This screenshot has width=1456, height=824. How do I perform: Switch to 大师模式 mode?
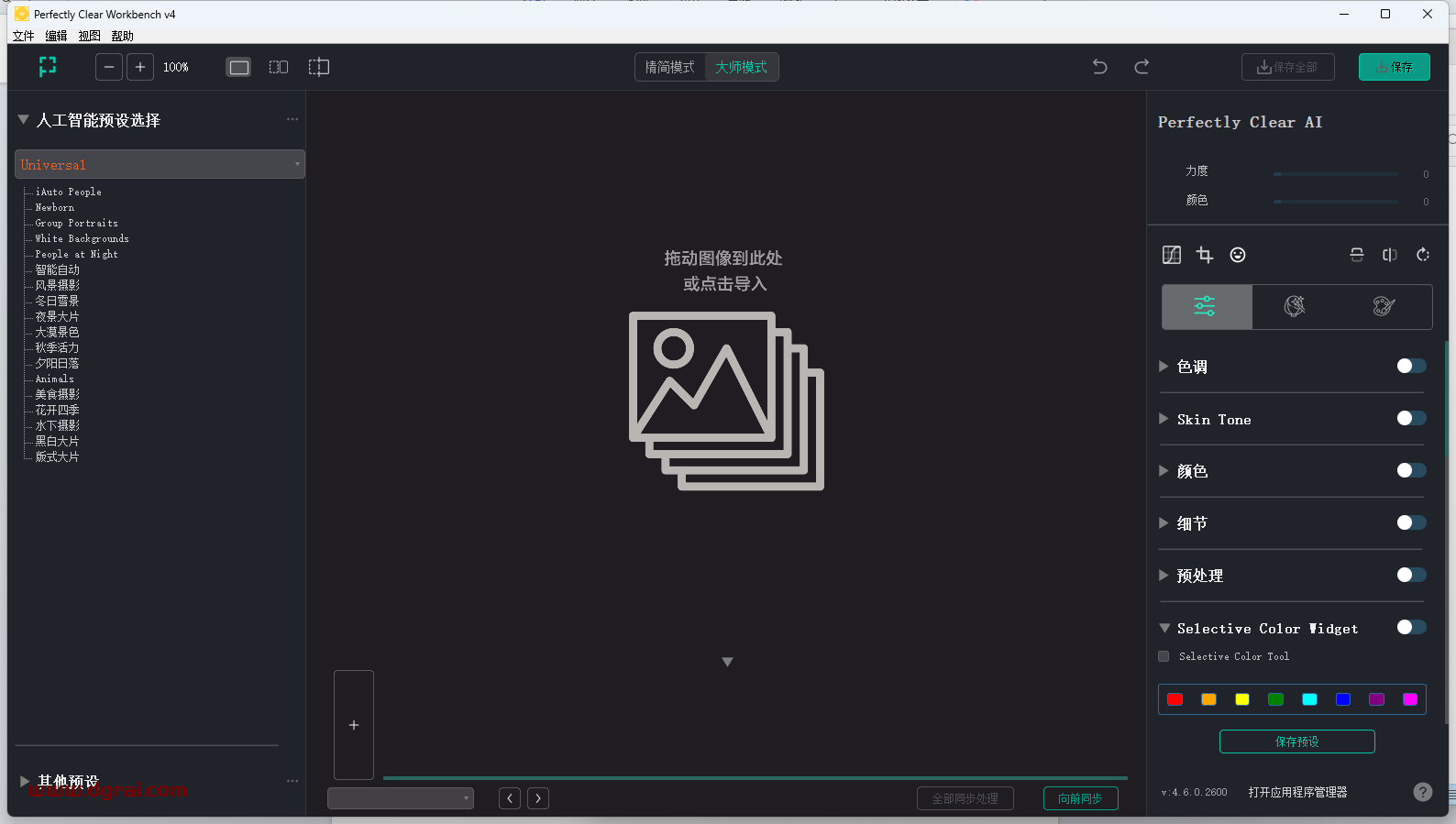742,67
